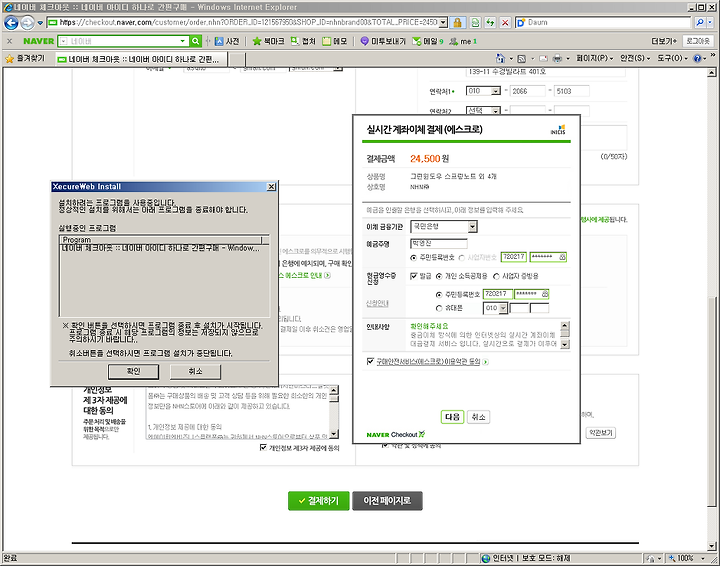This screenshot has width=720, height=566.
Task: Open the 010 mobile prefix dropdown in payment popup
Action: [496, 308]
